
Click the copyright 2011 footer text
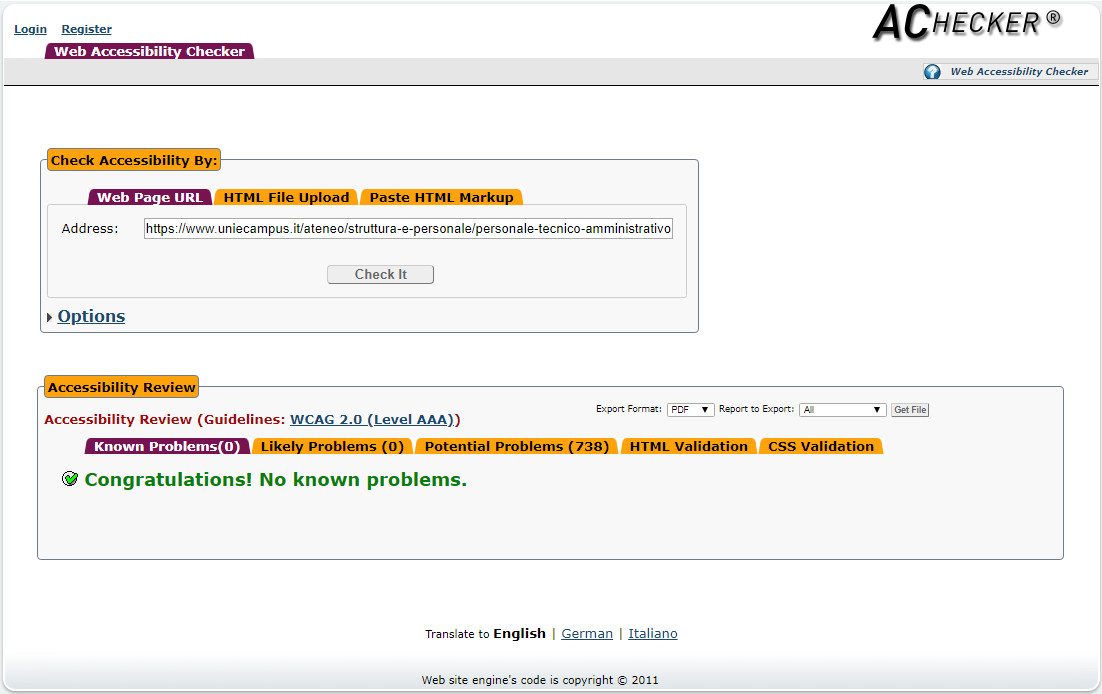[x=540, y=680]
